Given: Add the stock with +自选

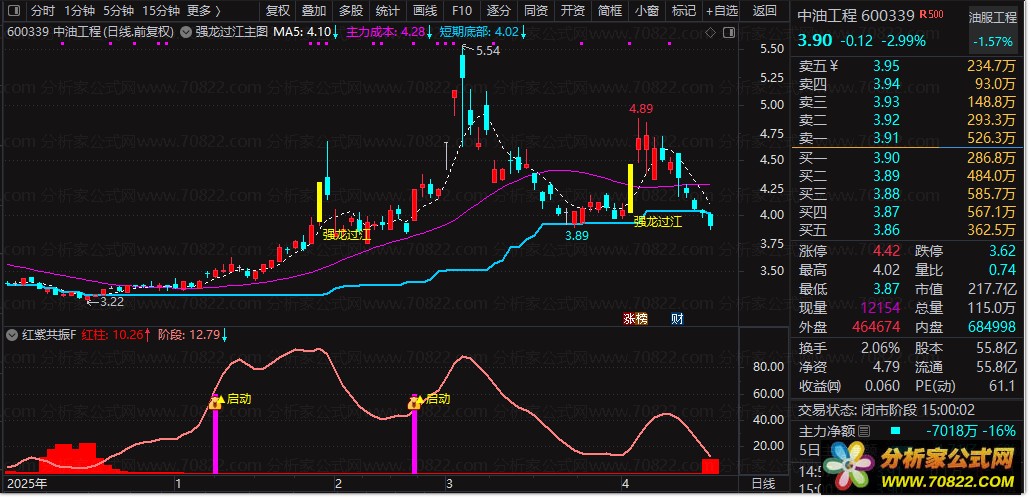Looking at the screenshot, I should click(x=723, y=11).
